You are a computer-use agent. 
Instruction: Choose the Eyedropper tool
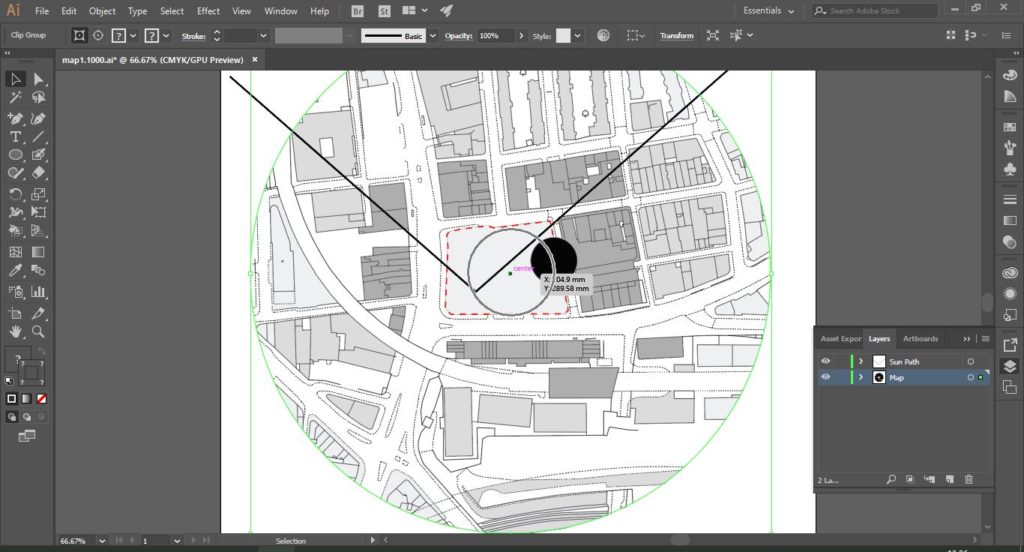pyautogui.click(x=15, y=270)
